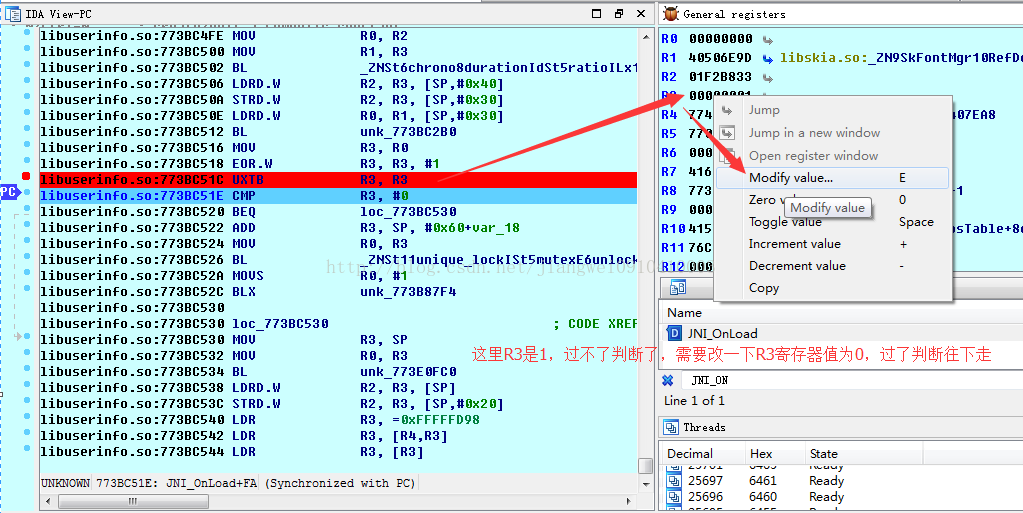Screen dimensions: 1023x513
Task: Set breakpoint on the dot beside 773BC4FE MOV
Action: [27, 33]
